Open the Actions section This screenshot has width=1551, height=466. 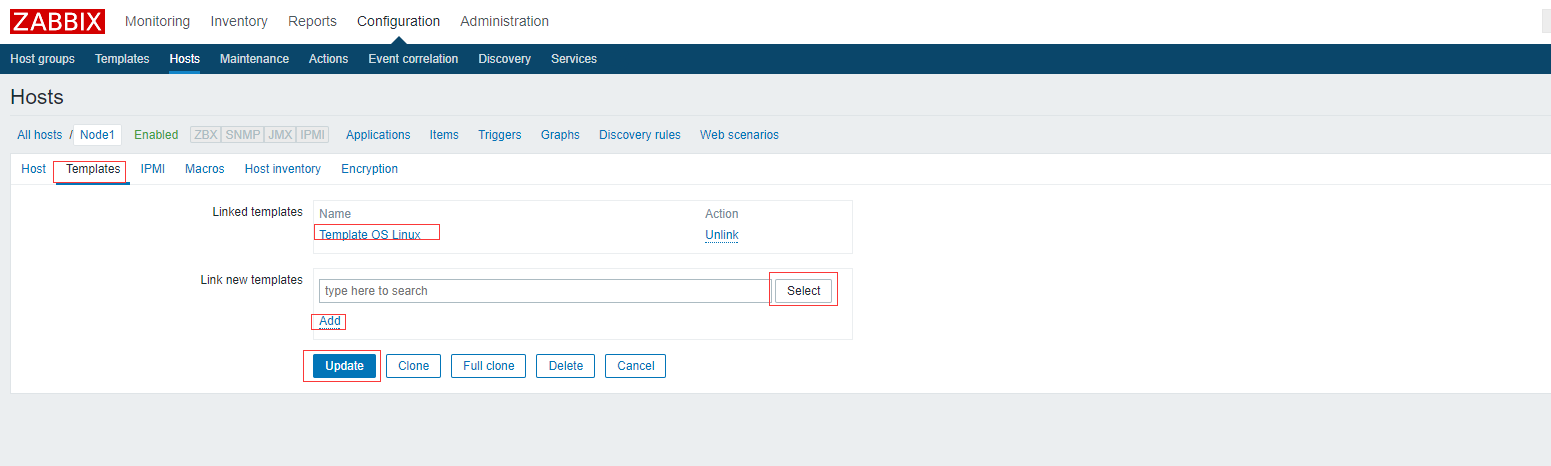[x=328, y=59]
